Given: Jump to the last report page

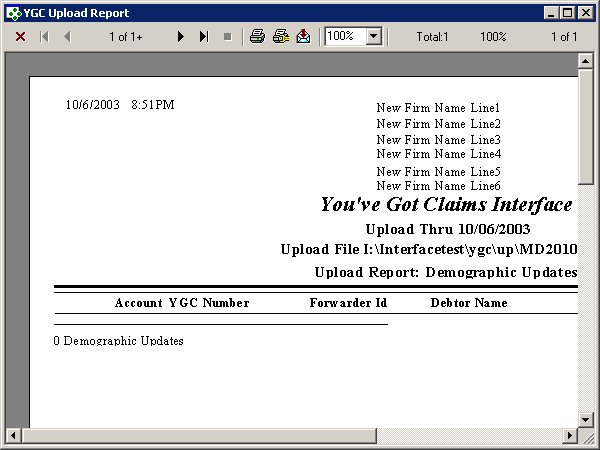Looking at the screenshot, I should 204,36.
